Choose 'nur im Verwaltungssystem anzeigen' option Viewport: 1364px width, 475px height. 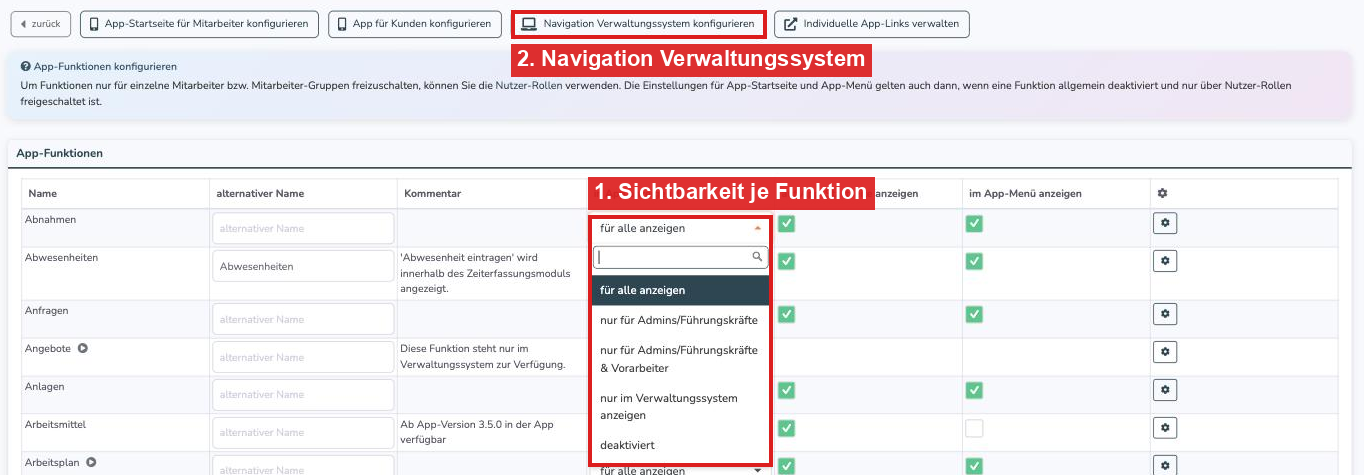[681, 406]
